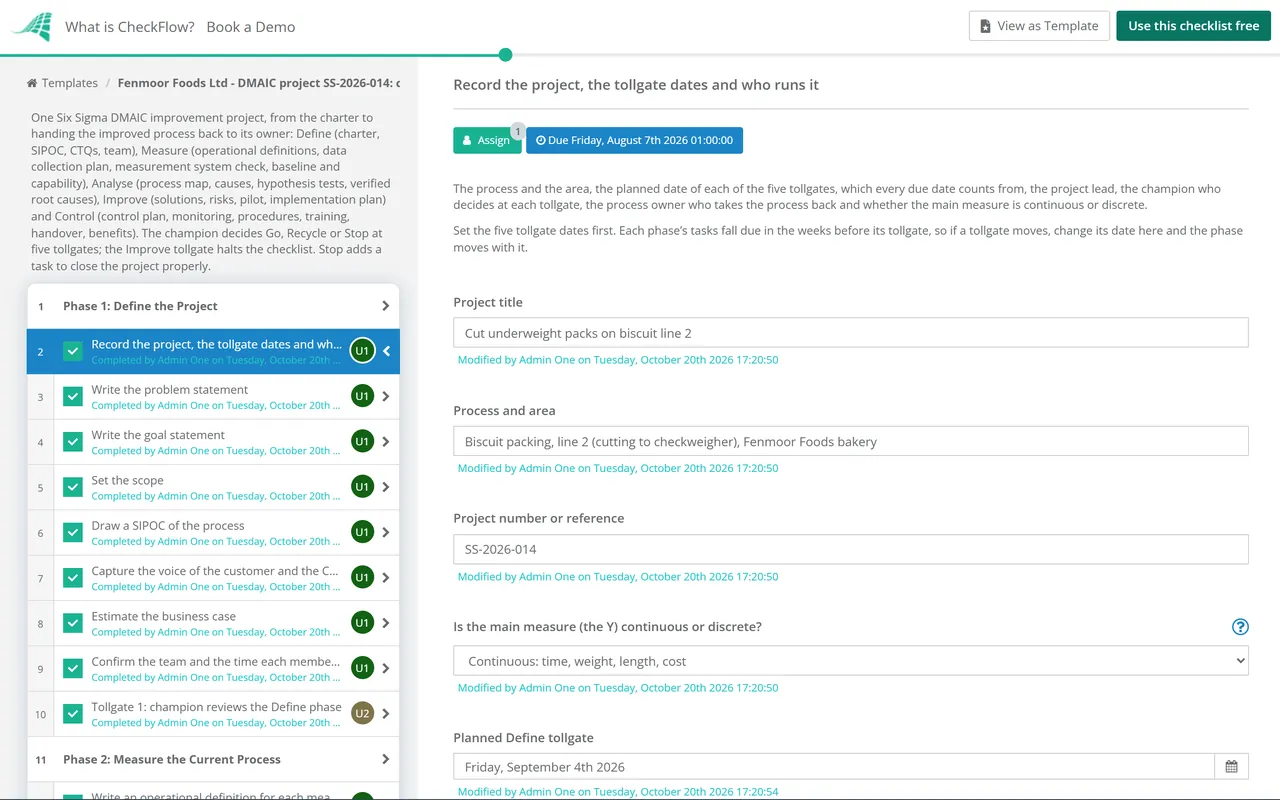Click the View as Template button
This screenshot has width=1280, height=800.
[1039, 26]
